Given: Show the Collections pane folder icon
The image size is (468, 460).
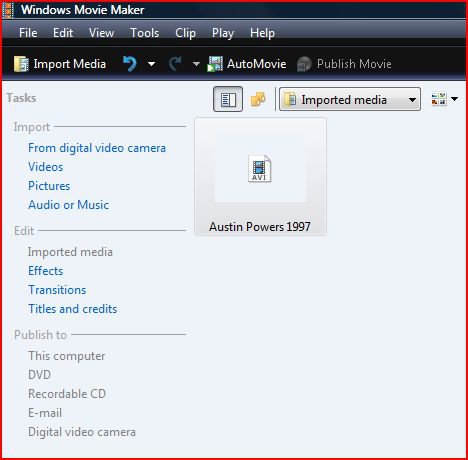Looking at the screenshot, I should point(258,99).
